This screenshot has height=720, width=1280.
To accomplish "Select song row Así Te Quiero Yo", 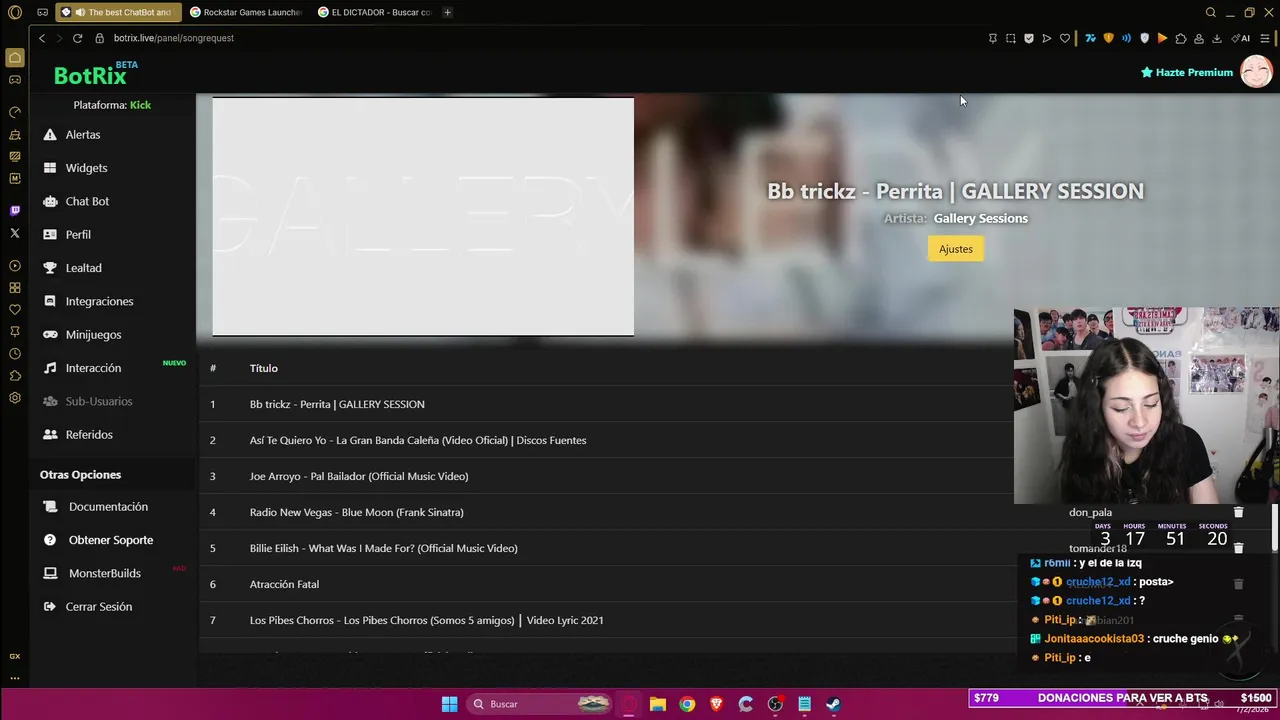I will pos(418,440).
